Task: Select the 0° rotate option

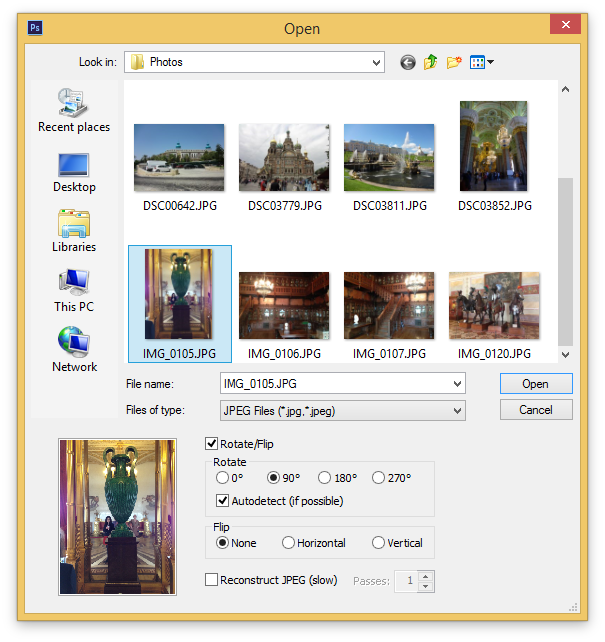Action: tap(222, 478)
